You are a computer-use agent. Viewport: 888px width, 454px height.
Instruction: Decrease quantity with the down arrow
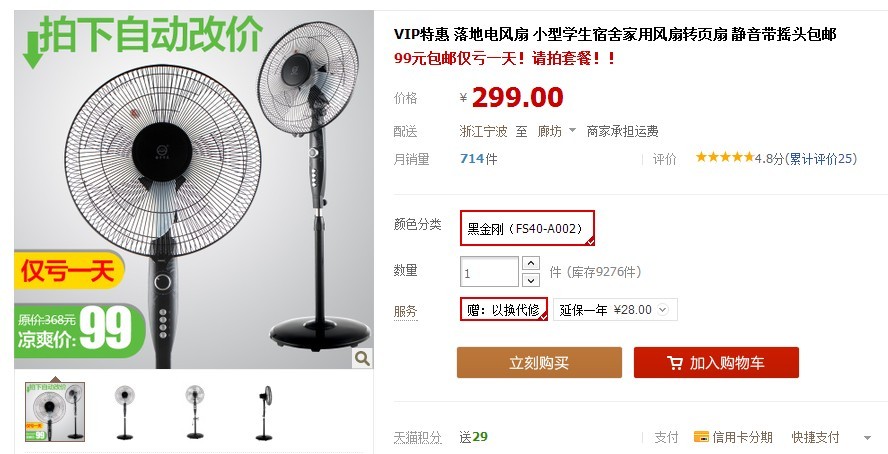531,280
